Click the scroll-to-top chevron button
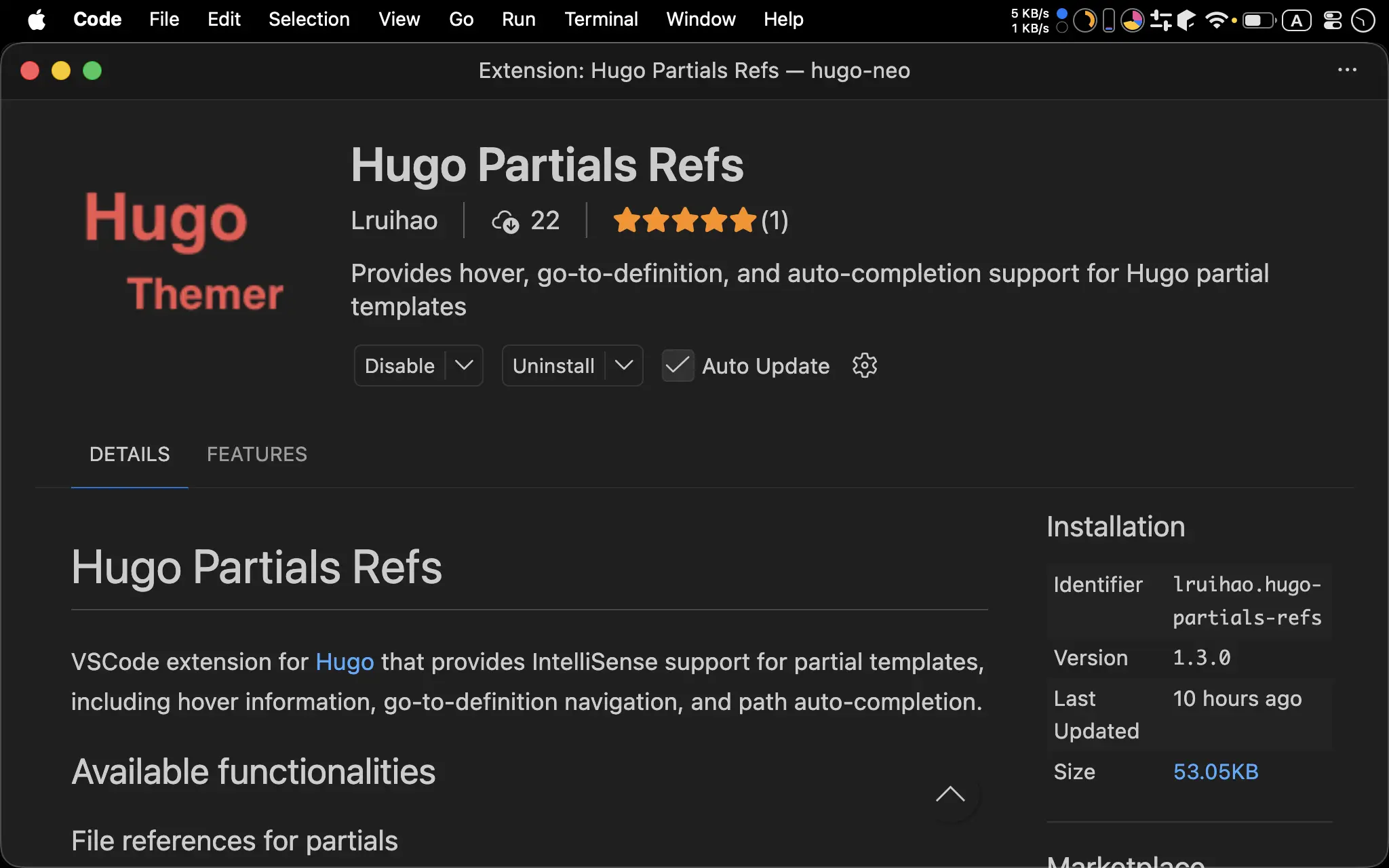Screen dimensions: 1389x868 point(950,794)
